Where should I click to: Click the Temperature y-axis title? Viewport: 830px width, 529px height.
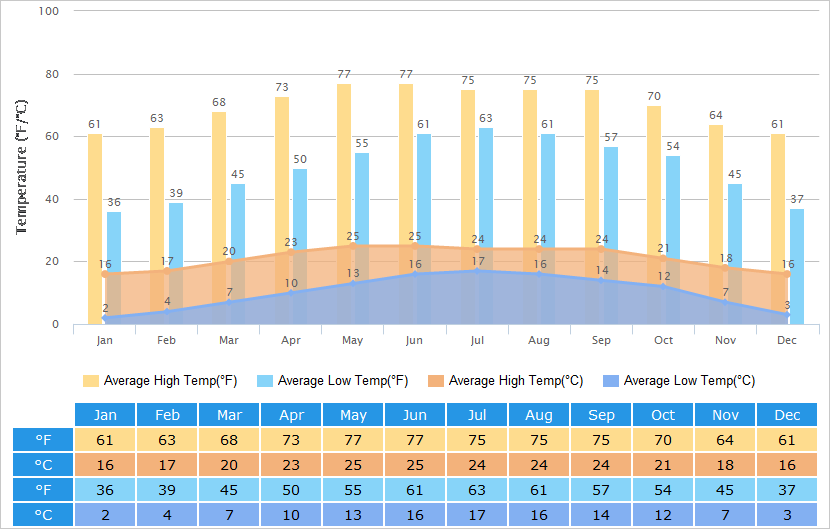pos(21,166)
